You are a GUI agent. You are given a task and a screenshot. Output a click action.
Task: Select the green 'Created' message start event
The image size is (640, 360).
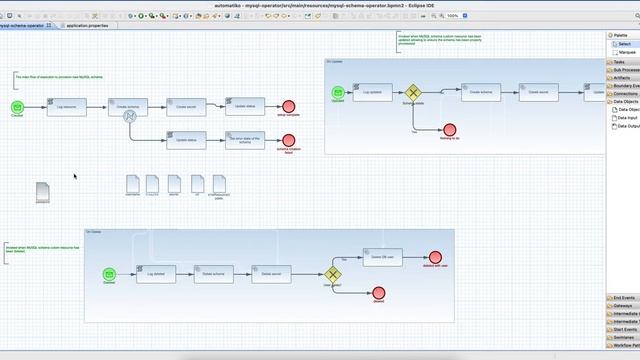[17, 107]
